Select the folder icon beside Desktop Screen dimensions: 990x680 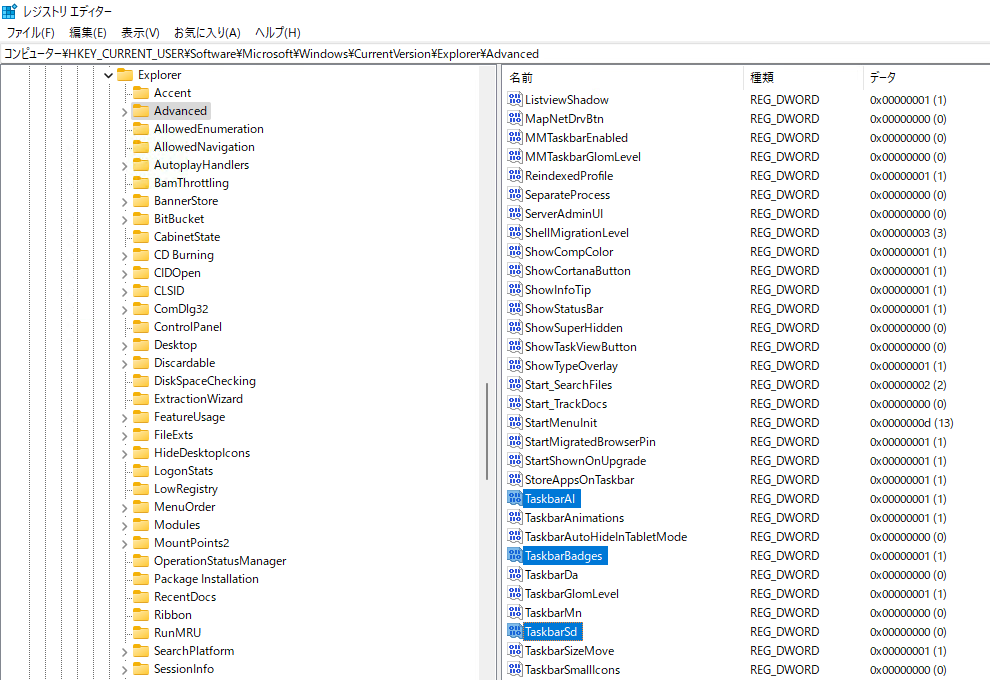pos(141,345)
